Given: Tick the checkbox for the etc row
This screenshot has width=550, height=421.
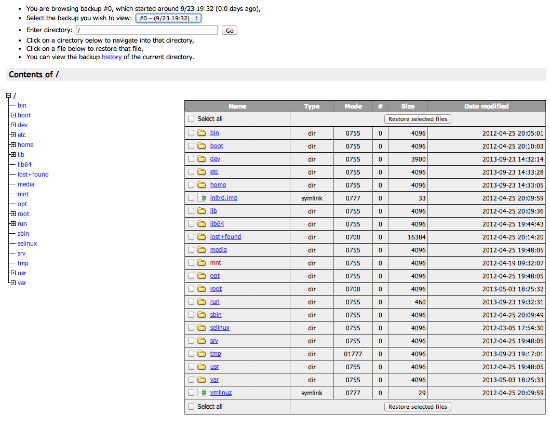Looking at the screenshot, I should coord(191,172).
